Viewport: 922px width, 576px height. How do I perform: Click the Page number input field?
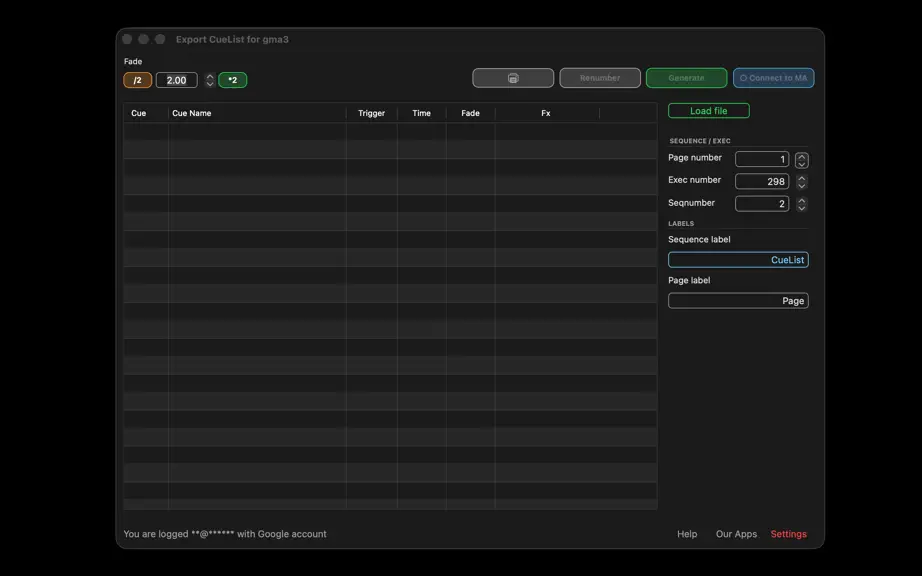(x=761, y=159)
